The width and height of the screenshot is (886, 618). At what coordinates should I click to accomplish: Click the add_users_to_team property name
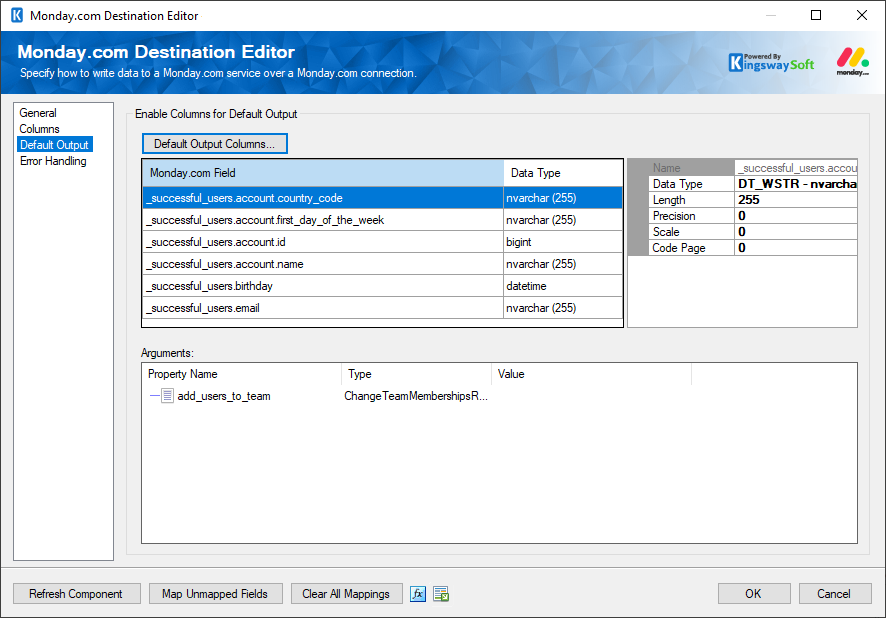click(224, 396)
